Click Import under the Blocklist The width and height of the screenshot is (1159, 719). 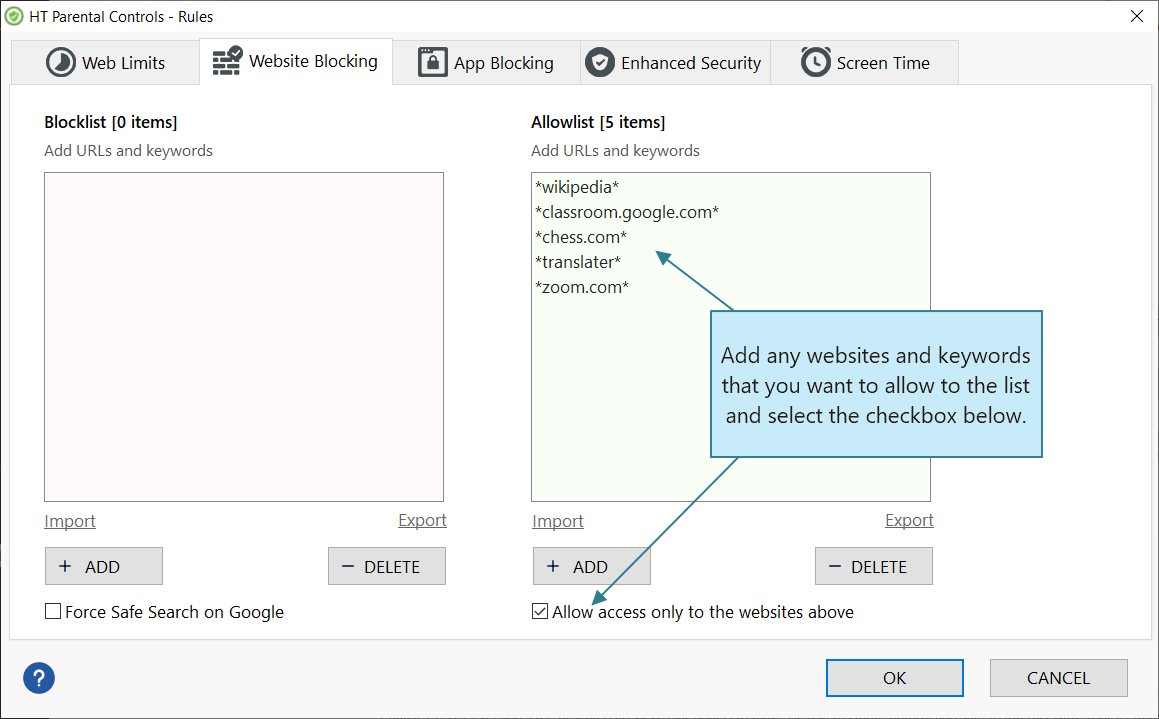70,521
